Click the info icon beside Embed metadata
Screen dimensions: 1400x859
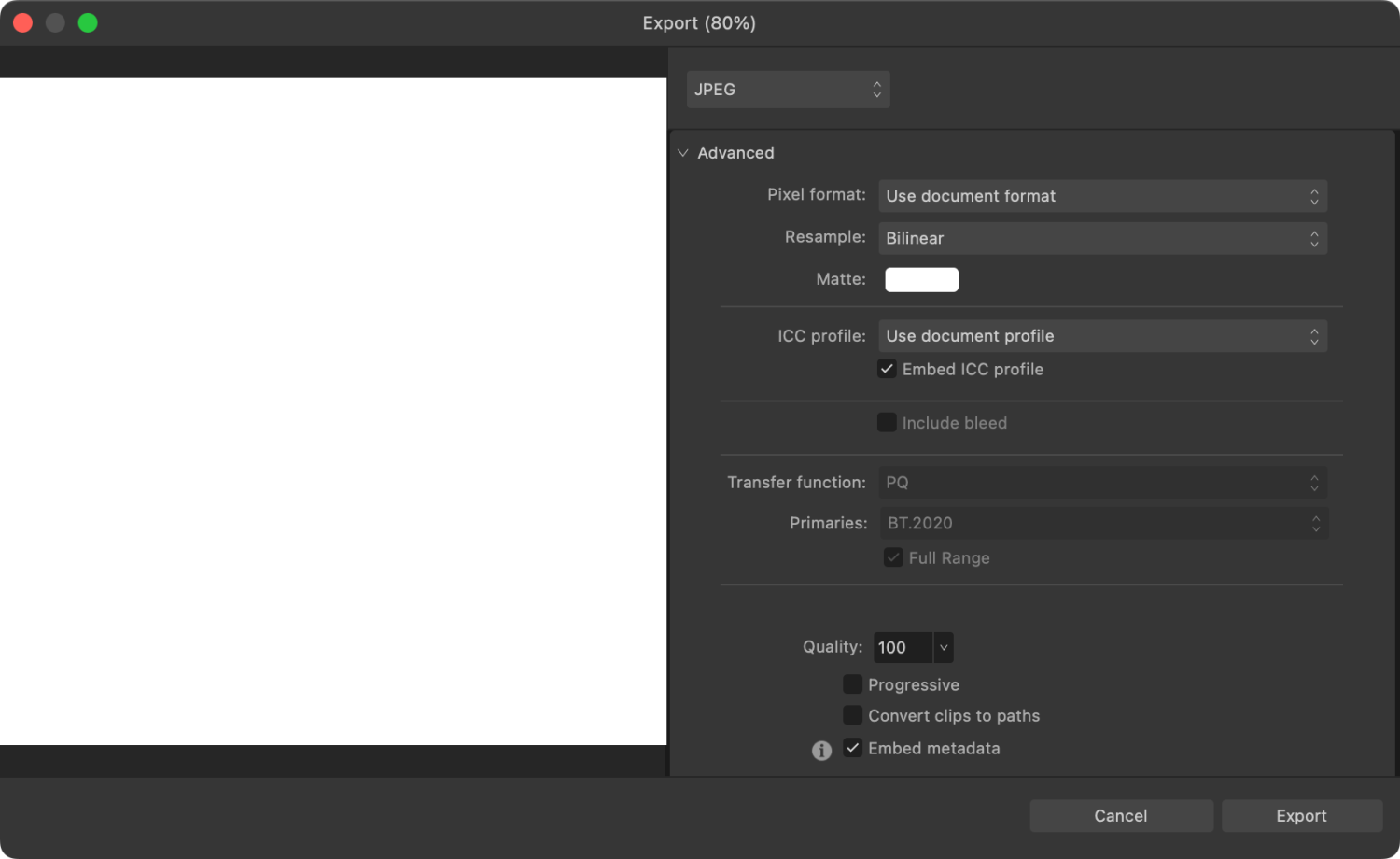(821, 750)
